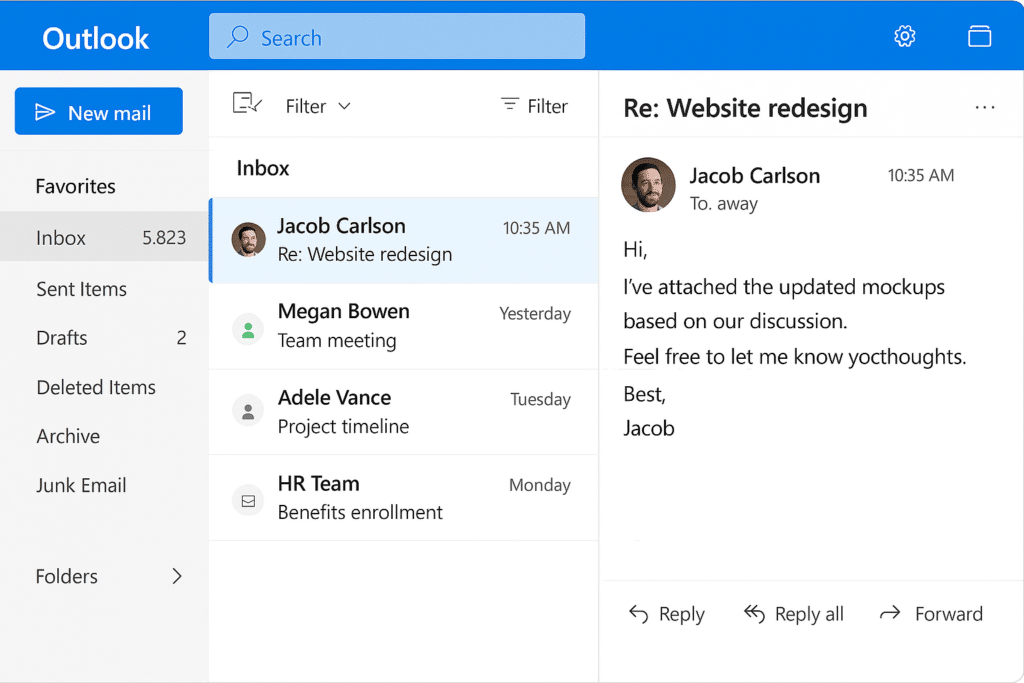The height and width of the screenshot is (683, 1024).
Task: Click Megan Bowen's green contact avatar
Action: click(248, 329)
